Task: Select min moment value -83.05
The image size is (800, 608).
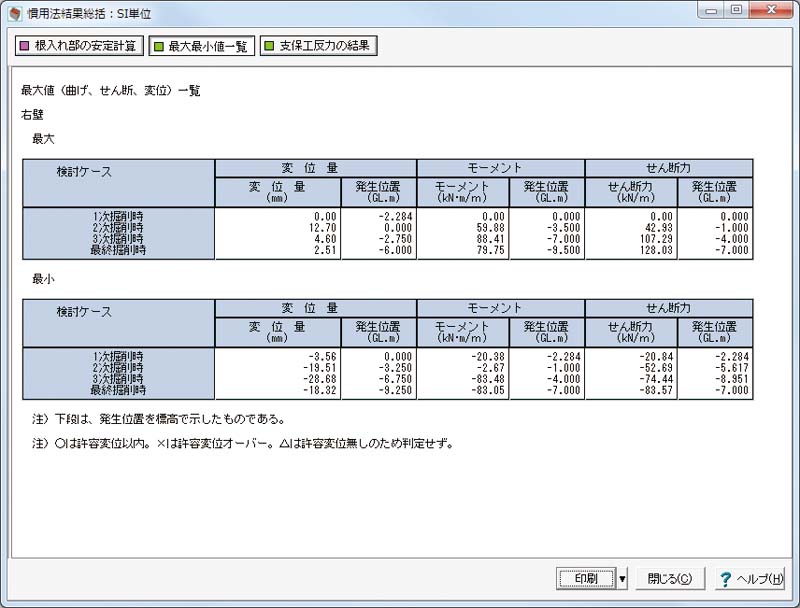Action: [x=488, y=390]
